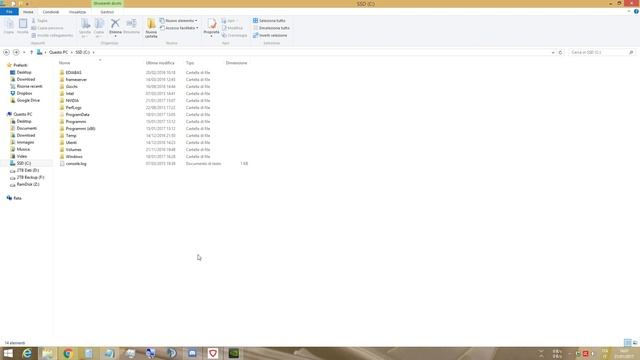Screen dimensions: 640x360
Task: Click the Forward navigation arrow
Action: click(x=16, y=52)
